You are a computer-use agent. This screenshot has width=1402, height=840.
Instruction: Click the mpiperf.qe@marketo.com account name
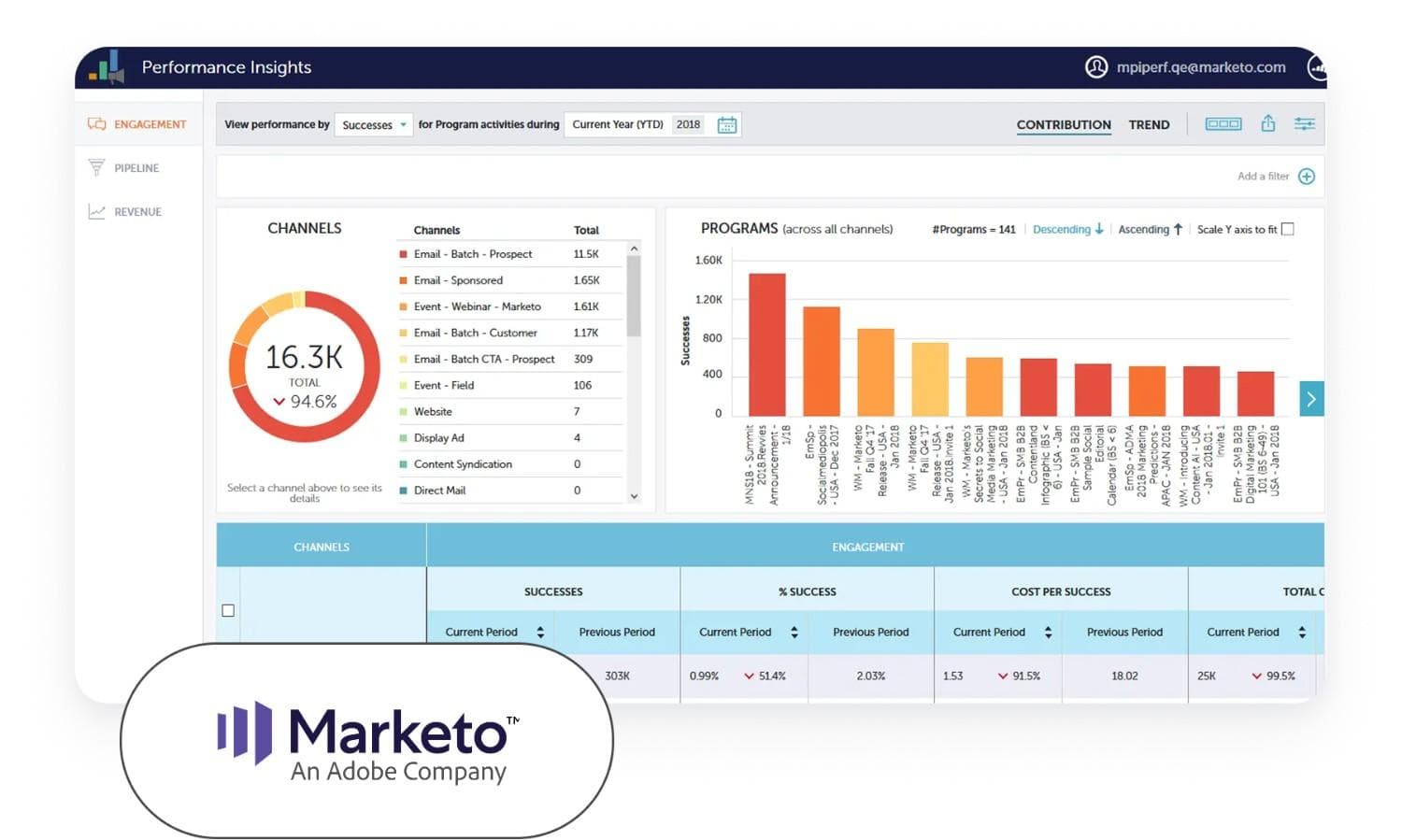(x=1201, y=67)
